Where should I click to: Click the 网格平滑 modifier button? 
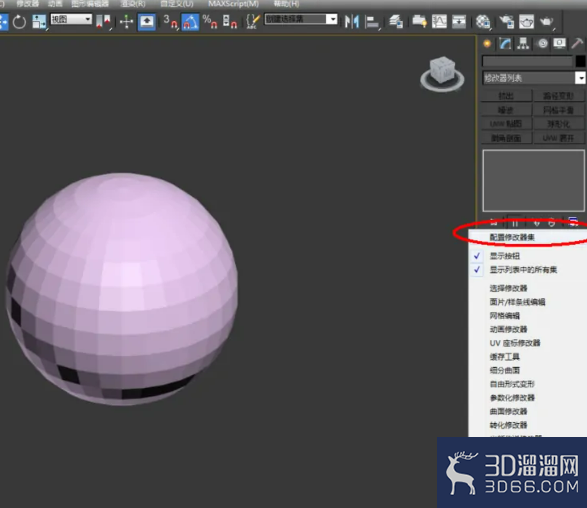tap(559, 110)
